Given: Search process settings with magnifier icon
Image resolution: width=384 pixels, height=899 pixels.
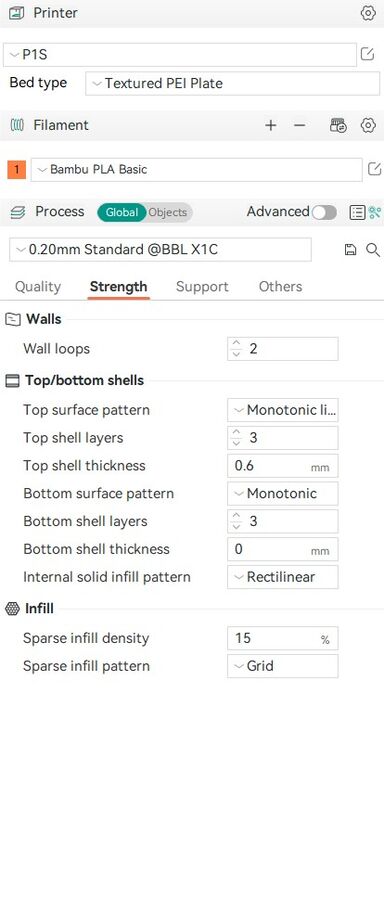Looking at the screenshot, I should coord(373,249).
